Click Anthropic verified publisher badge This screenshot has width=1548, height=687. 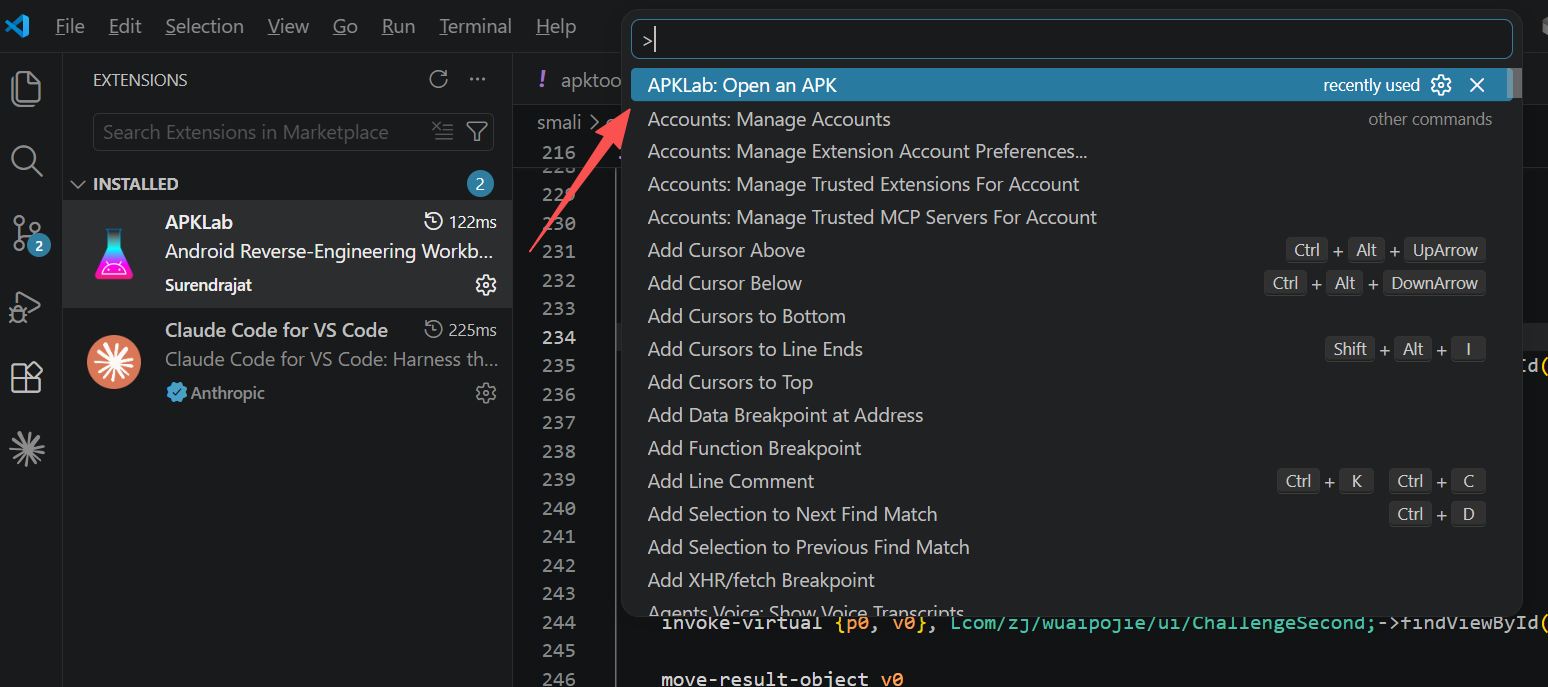[176, 393]
